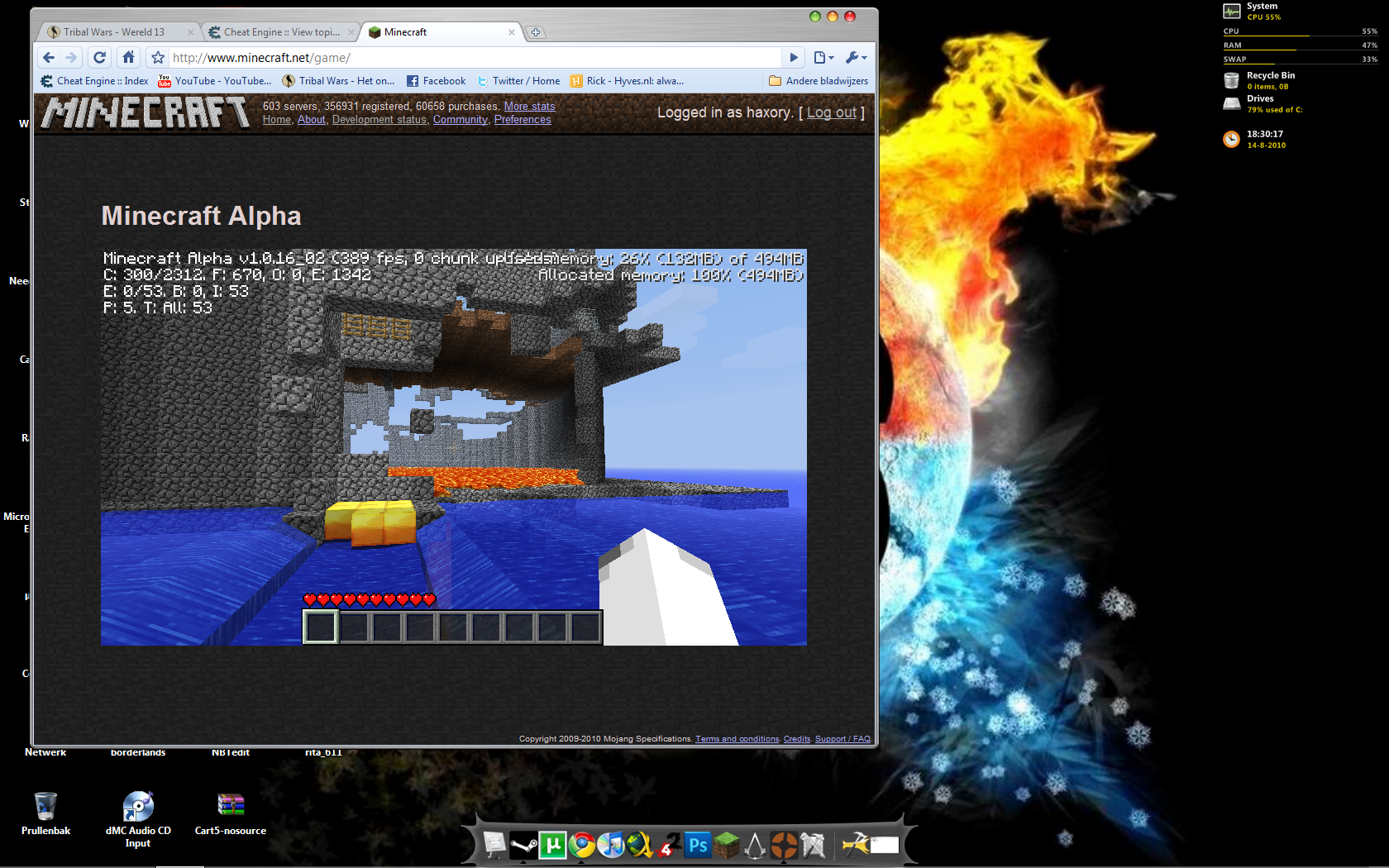Expand the Andere bladwijzers bookmarks folder
1389x868 pixels.
pos(818,81)
